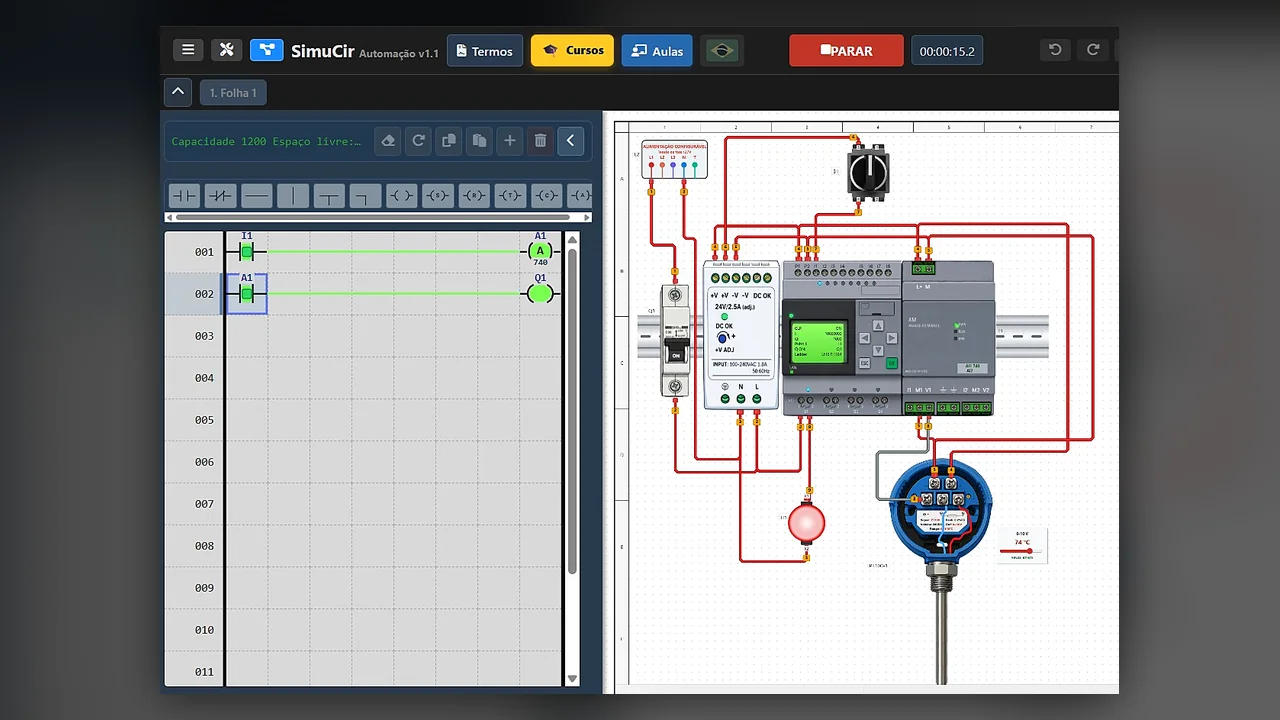Image resolution: width=1280 pixels, height=720 pixels.
Task: Stop the simulation with PARAR
Action: pos(846,51)
